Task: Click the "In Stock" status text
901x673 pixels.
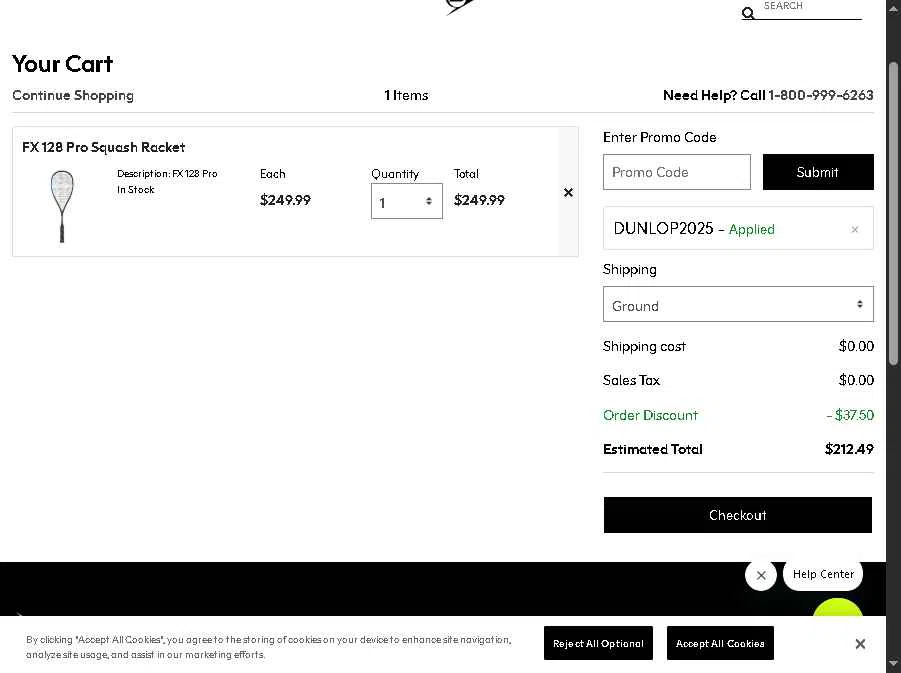Action: click(x=136, y=190)
